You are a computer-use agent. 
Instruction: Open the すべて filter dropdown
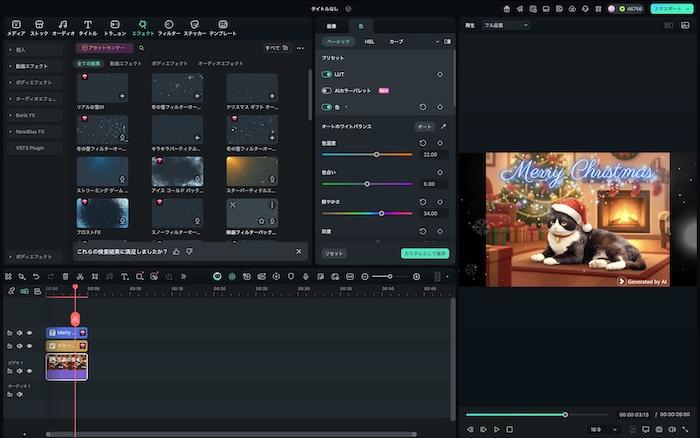pyautogui.click(x=276, y=48)
